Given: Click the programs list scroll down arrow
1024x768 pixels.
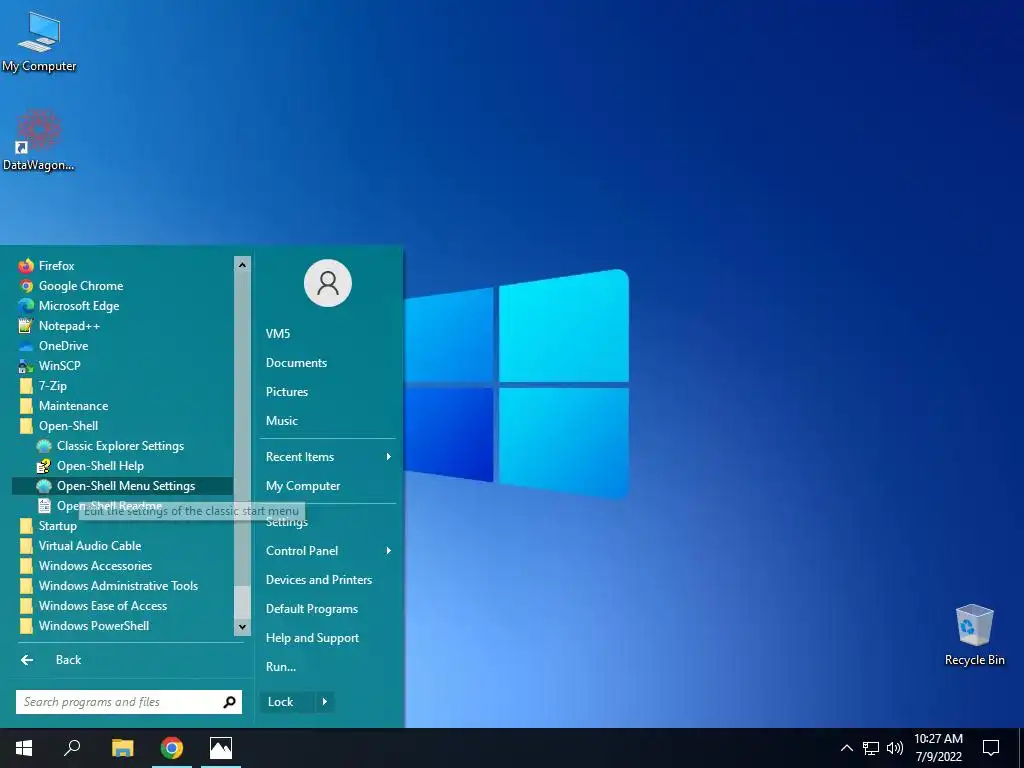Looking at the screenshot, I should (242, 627).
